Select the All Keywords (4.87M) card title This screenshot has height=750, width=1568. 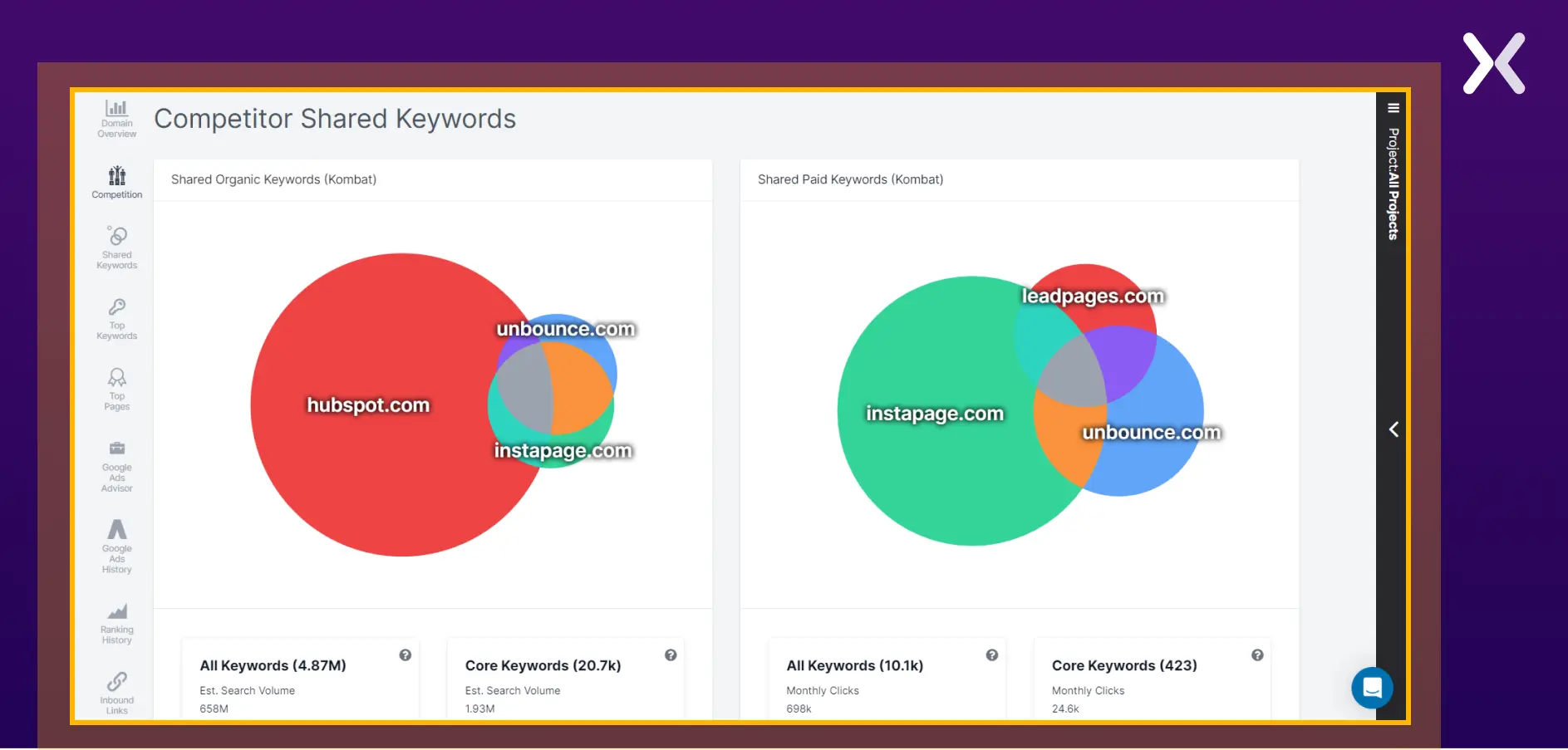tap(273, 665)
